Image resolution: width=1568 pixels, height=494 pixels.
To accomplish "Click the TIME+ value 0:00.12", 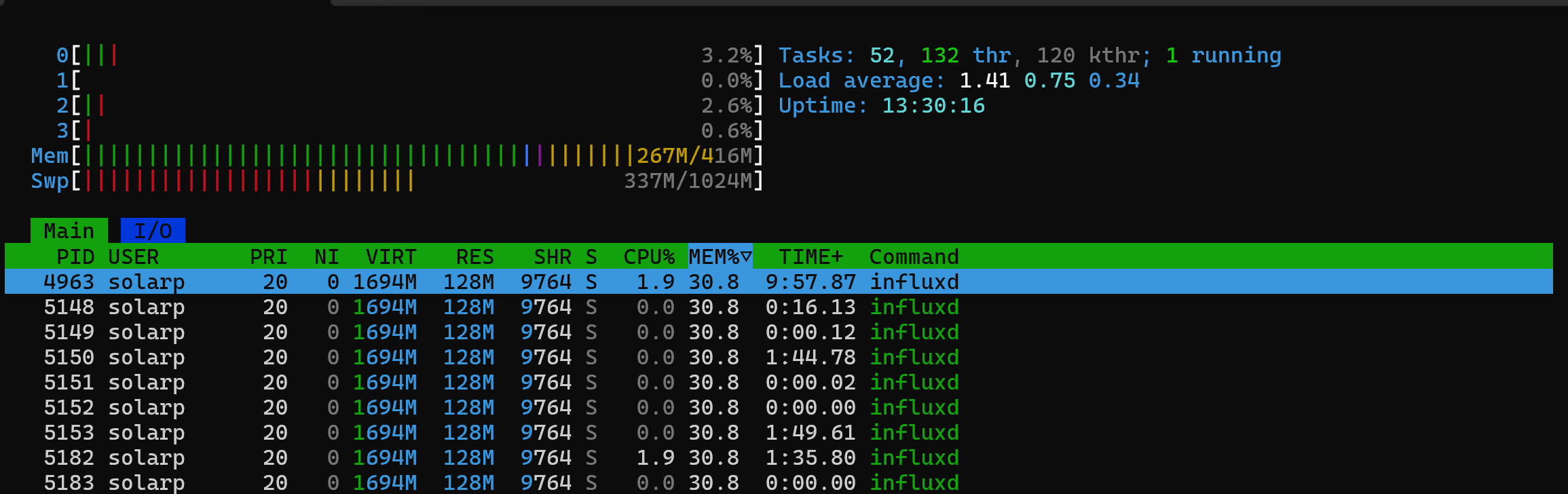I will [x=810, y=332].
